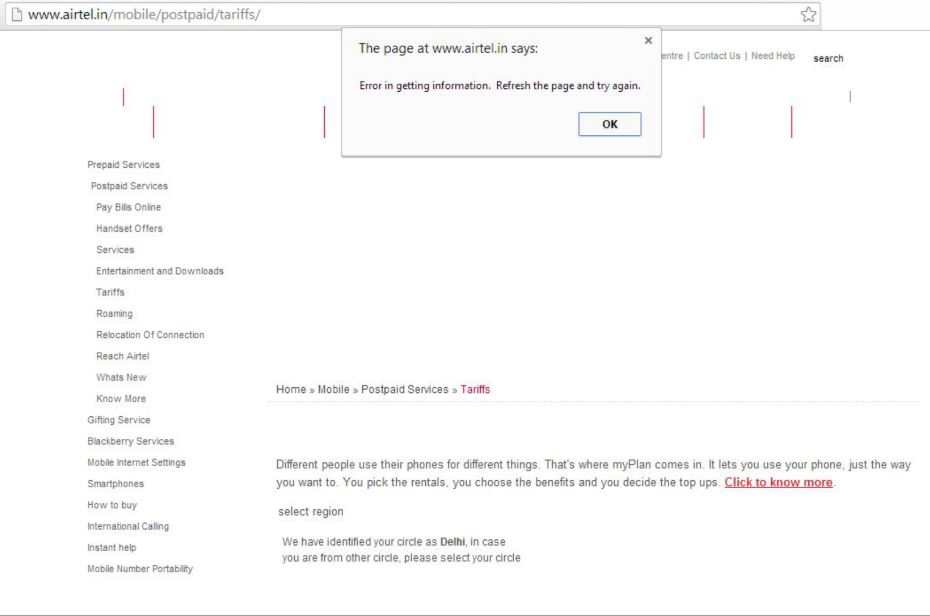Select the Know More sidebar item
930x616 pixels.
121,398
